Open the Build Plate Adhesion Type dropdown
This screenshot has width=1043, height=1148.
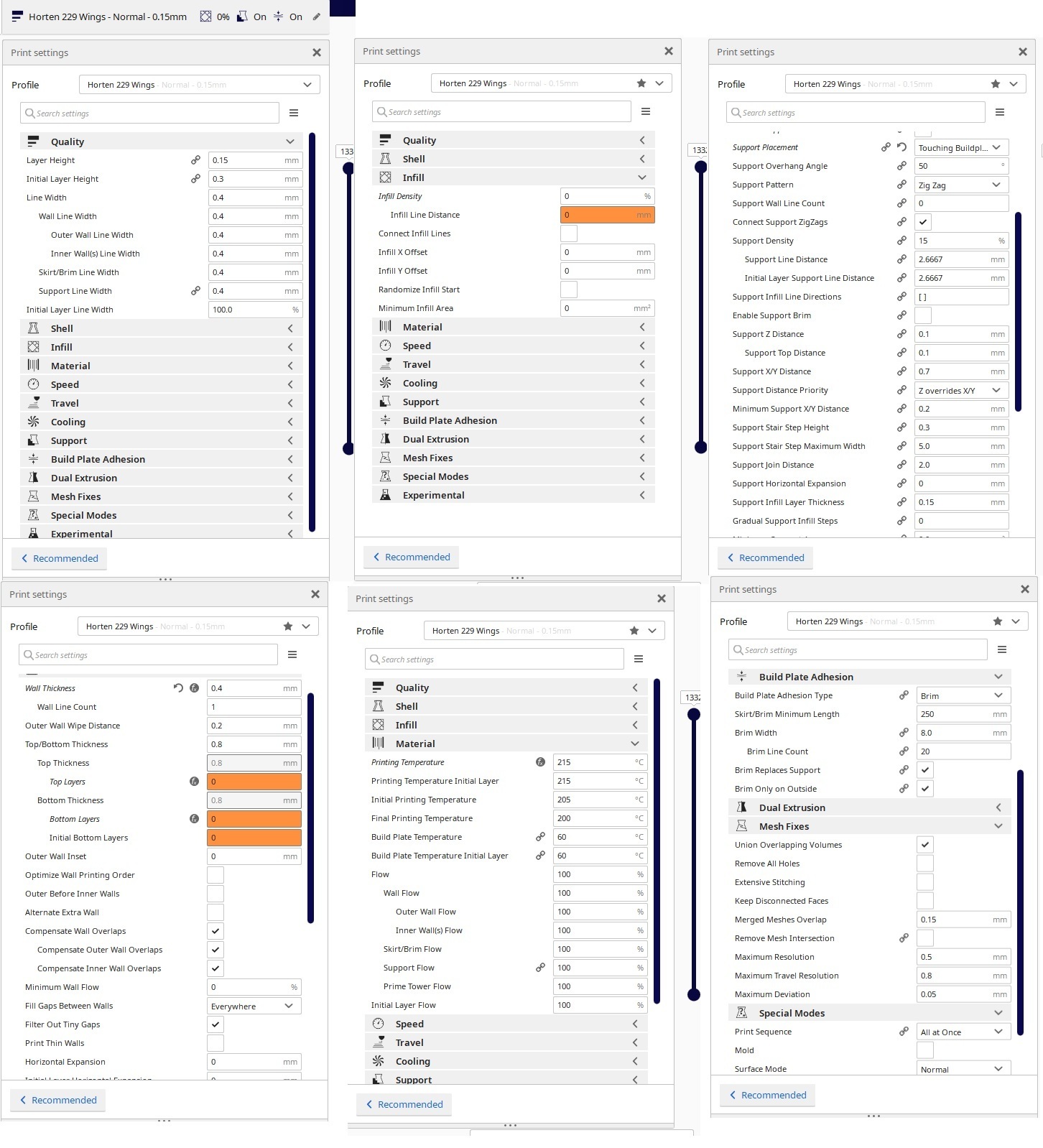coord(963,695)
